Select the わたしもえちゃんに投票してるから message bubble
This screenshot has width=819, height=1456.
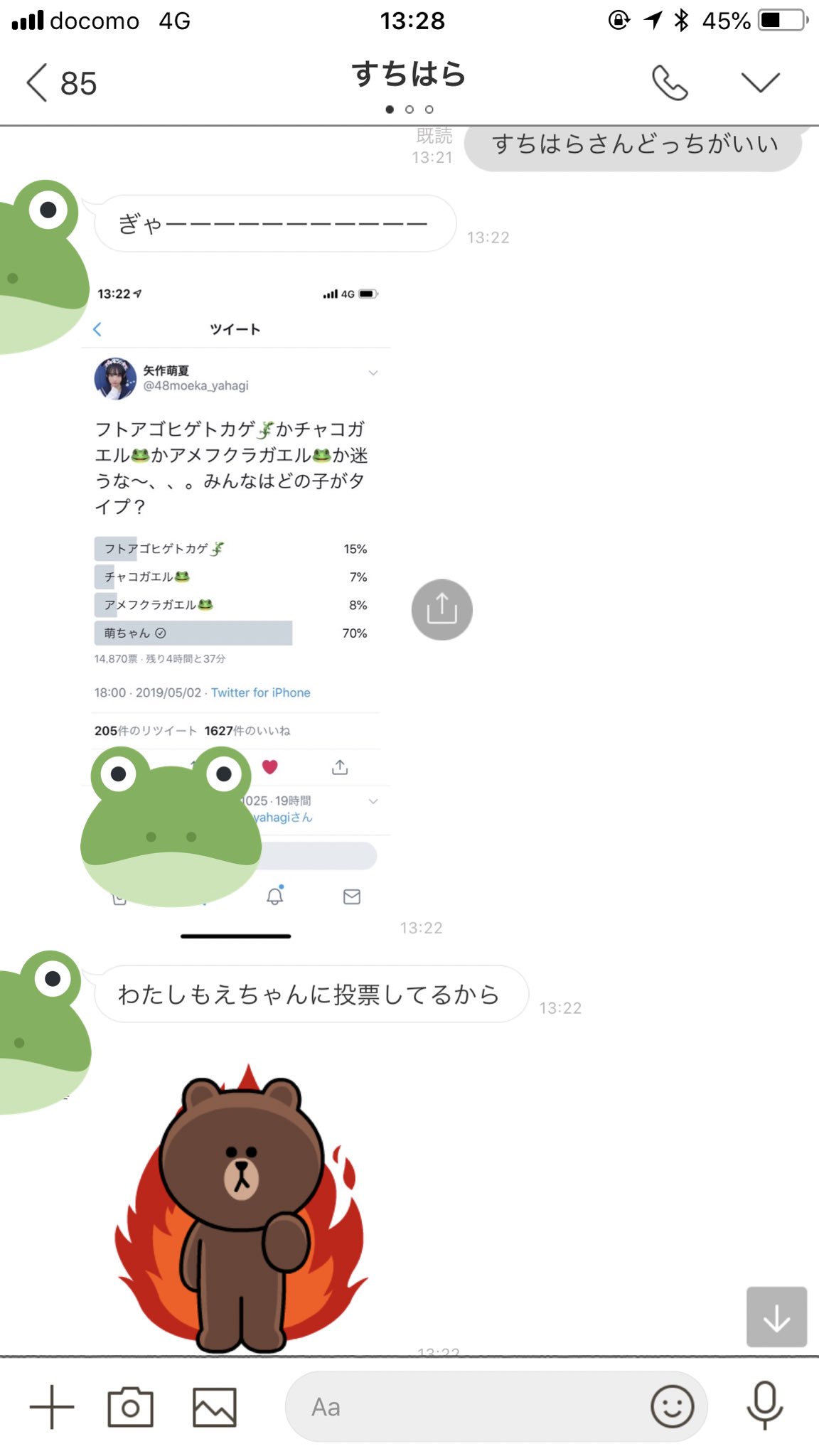(310, 994)
